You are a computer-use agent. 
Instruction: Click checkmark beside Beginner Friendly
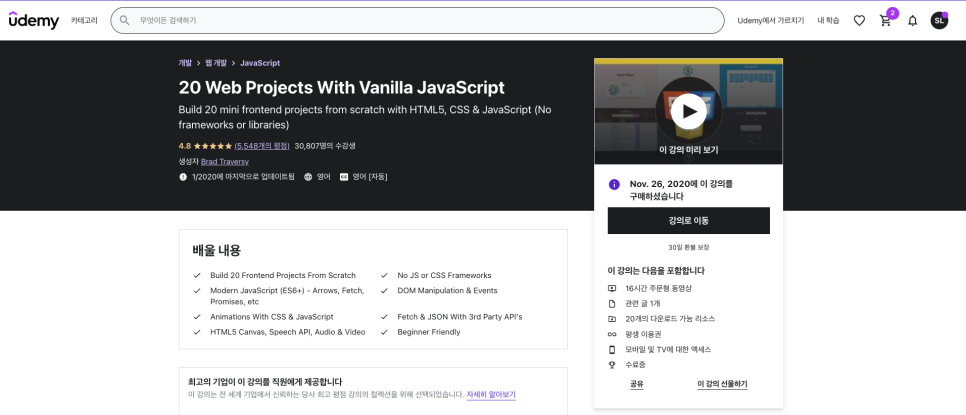(x=384, y=332)
